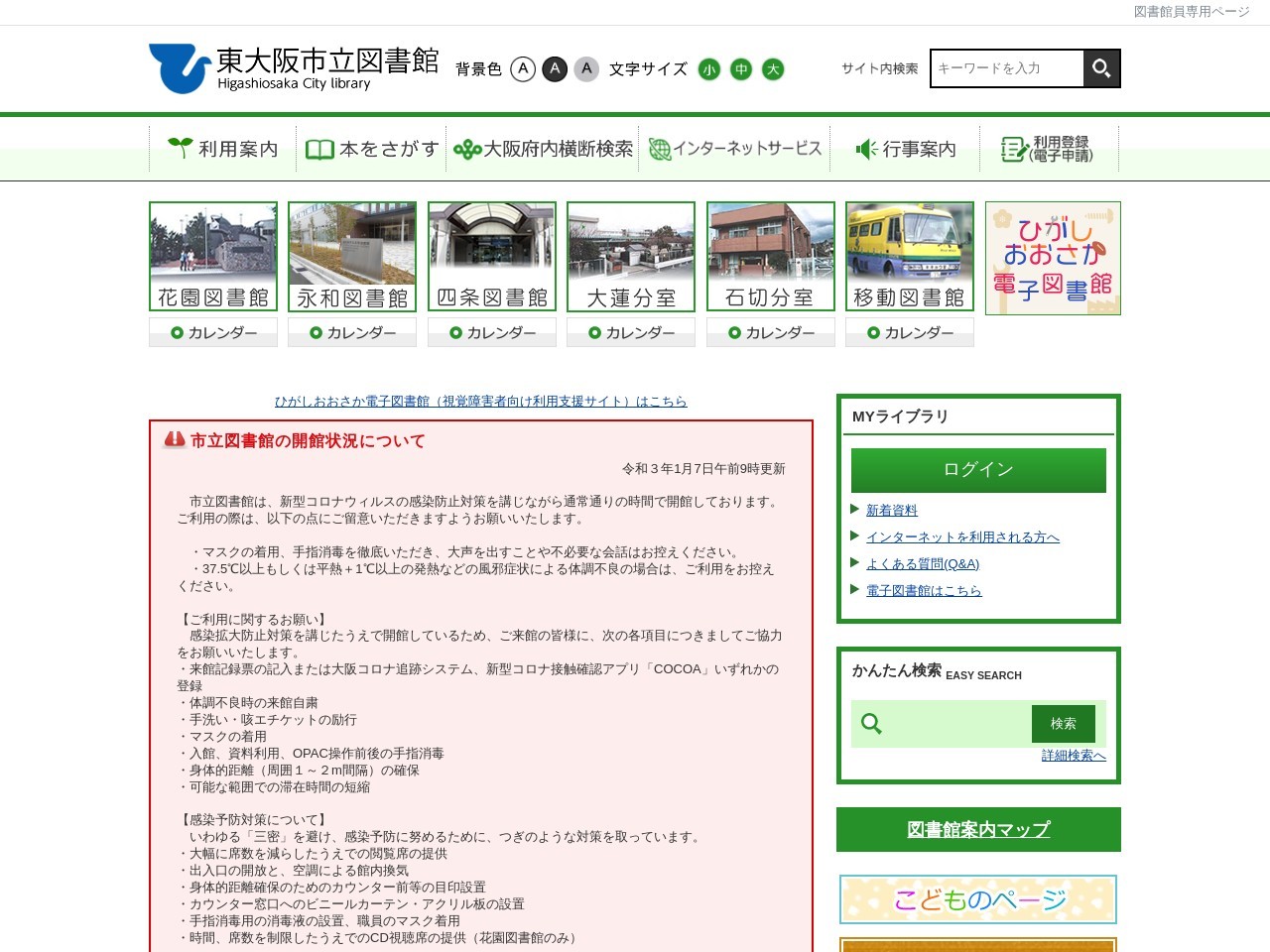This screenshot has height=952, width=1270.
Task: Open calendar for 四条図書館
Action: 492,332
